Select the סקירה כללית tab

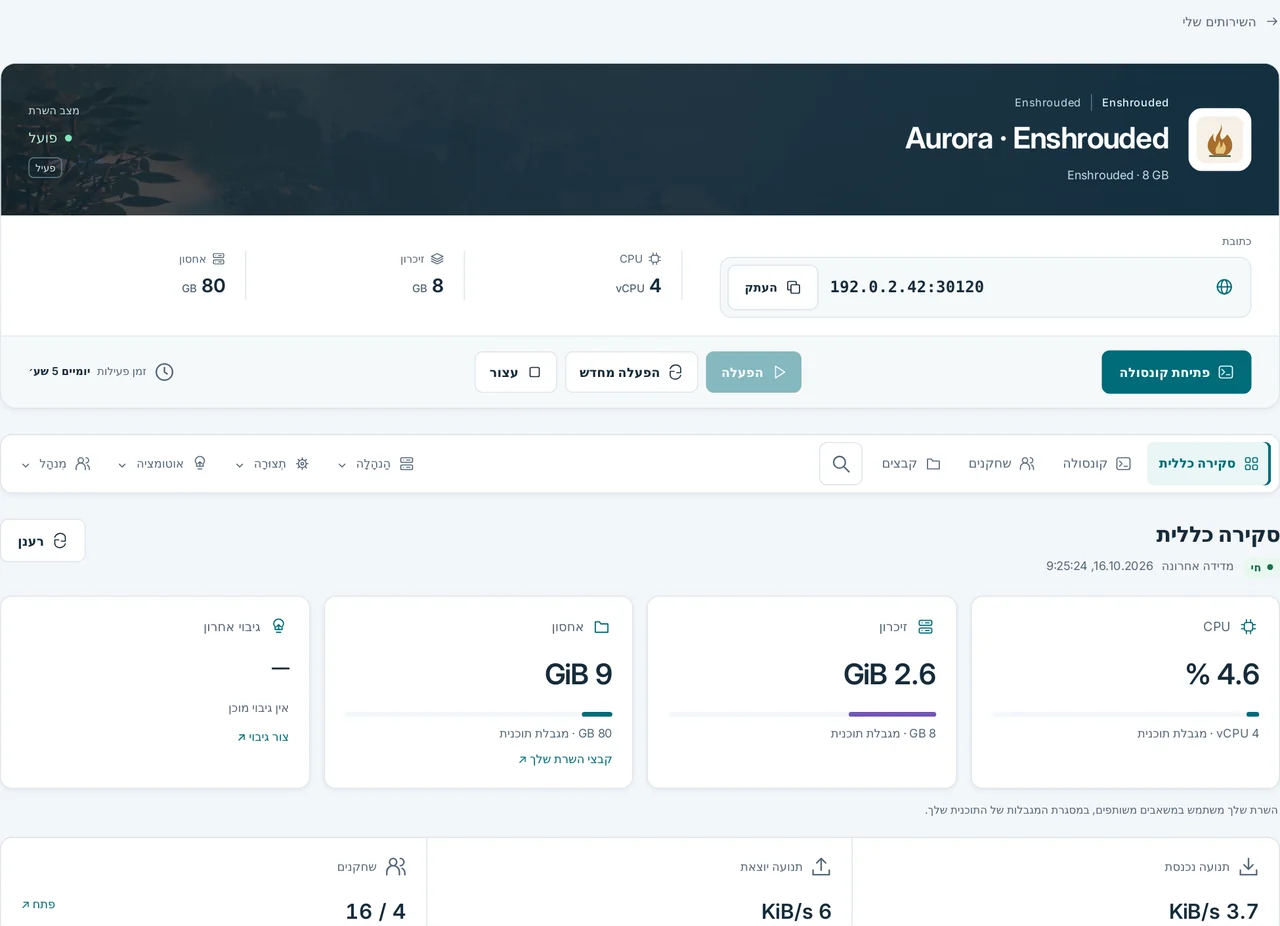pos(1208,464)
